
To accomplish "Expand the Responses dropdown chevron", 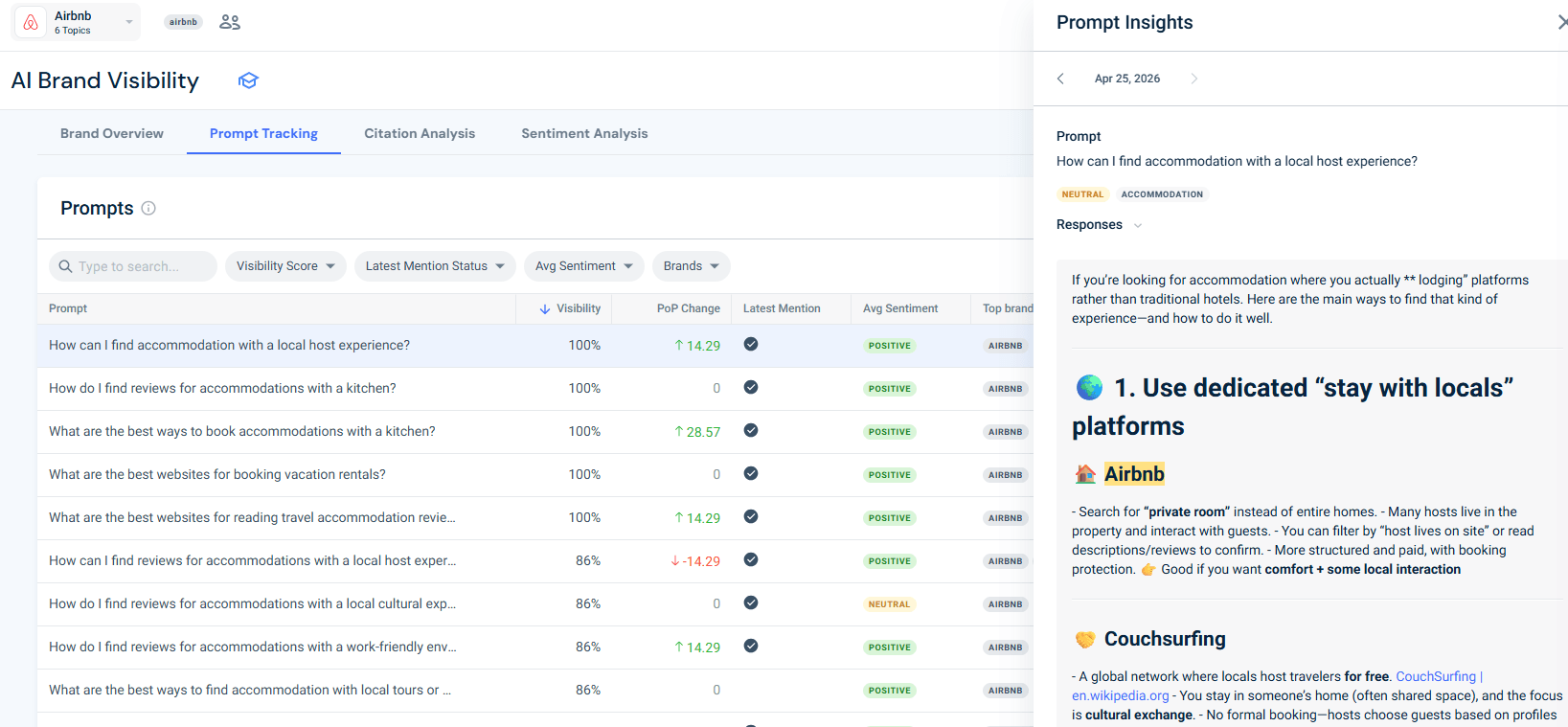I will pos(1138,225).
